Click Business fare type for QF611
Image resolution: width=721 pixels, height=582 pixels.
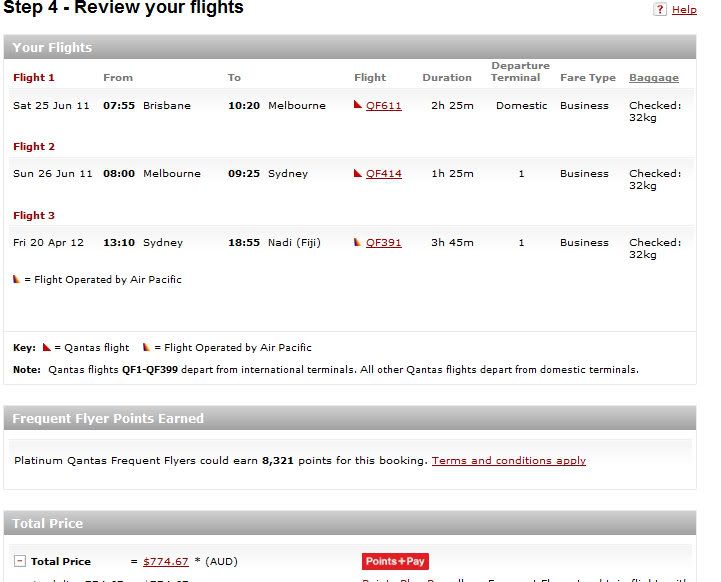tap(584, 106)
